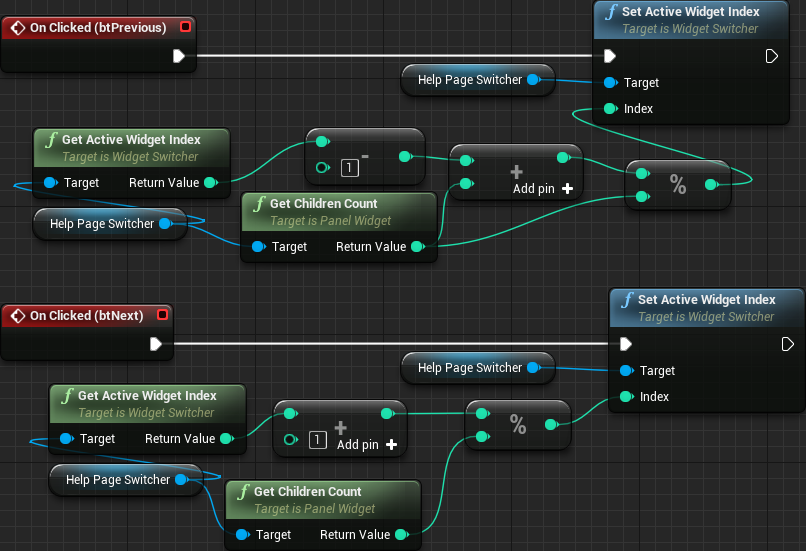Screen dimensions: 806x551
Task: Click exec output pin of bottom Set Active Widget Index
Action: click(787, 344)
